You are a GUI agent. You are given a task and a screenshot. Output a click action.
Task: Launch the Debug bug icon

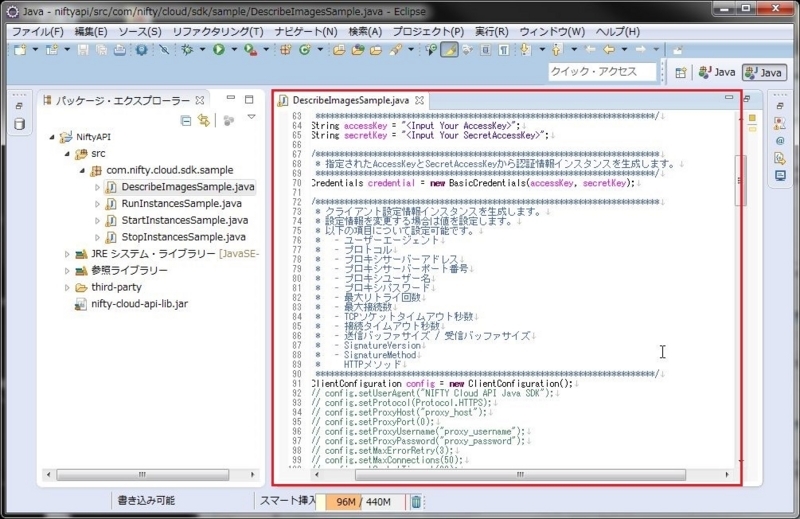point(187,50)
